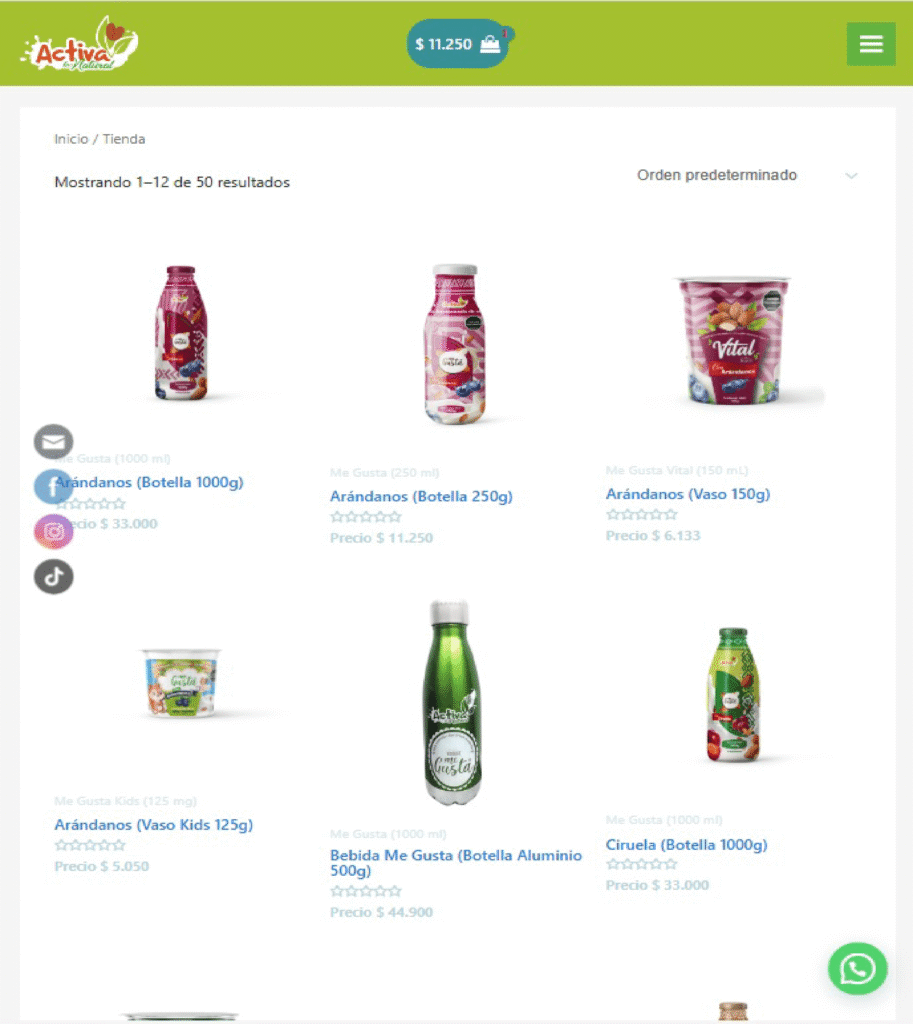The width and height of the screenshot is (913, 1024).
Task: Go to Inicio breadcrumb link
Action: tap(71, 139)
